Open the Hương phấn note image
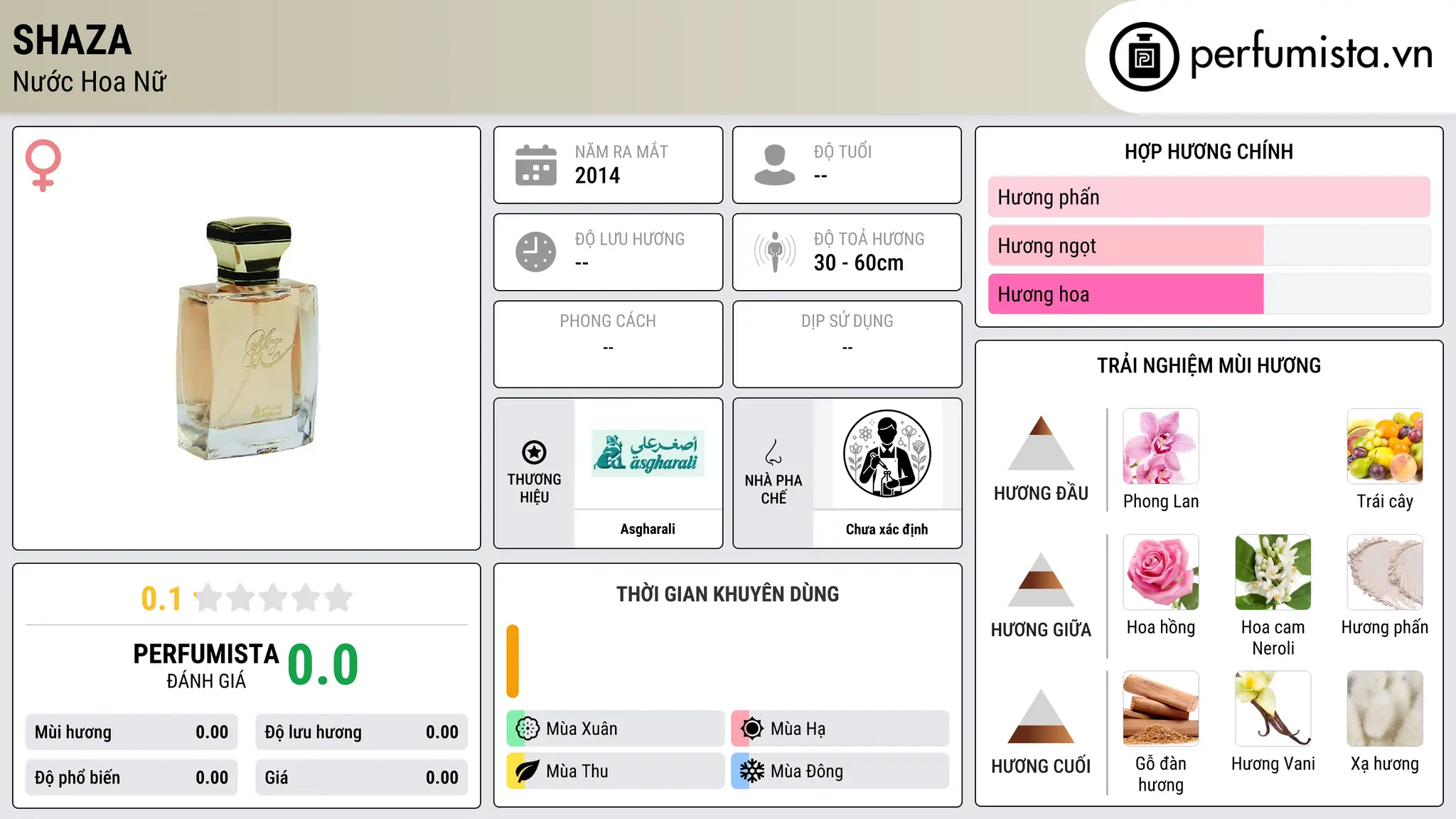Viewport: 1456px width, 819px height. point(1385,572)
